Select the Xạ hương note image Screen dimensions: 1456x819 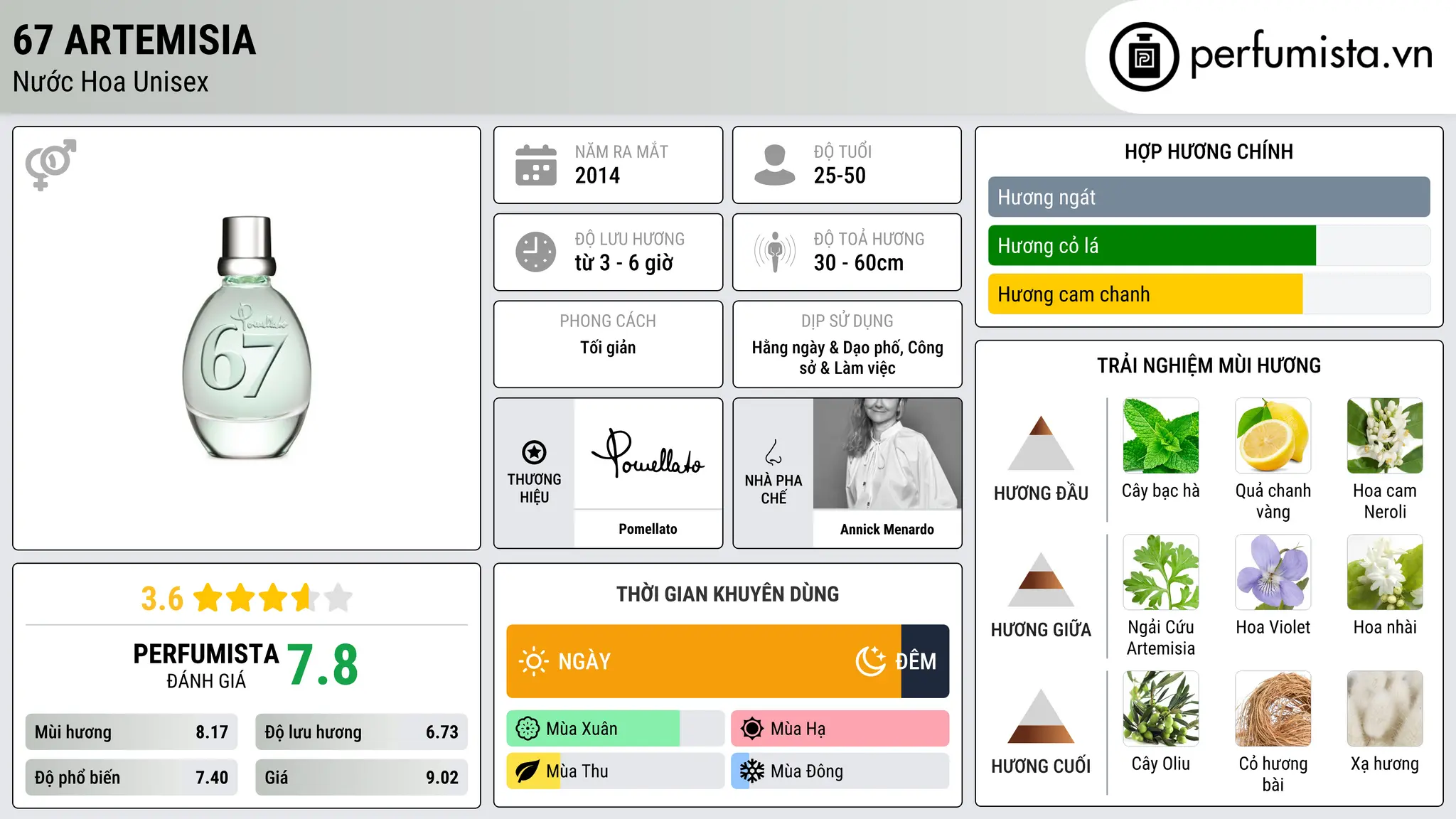(x=1385, y=709)
